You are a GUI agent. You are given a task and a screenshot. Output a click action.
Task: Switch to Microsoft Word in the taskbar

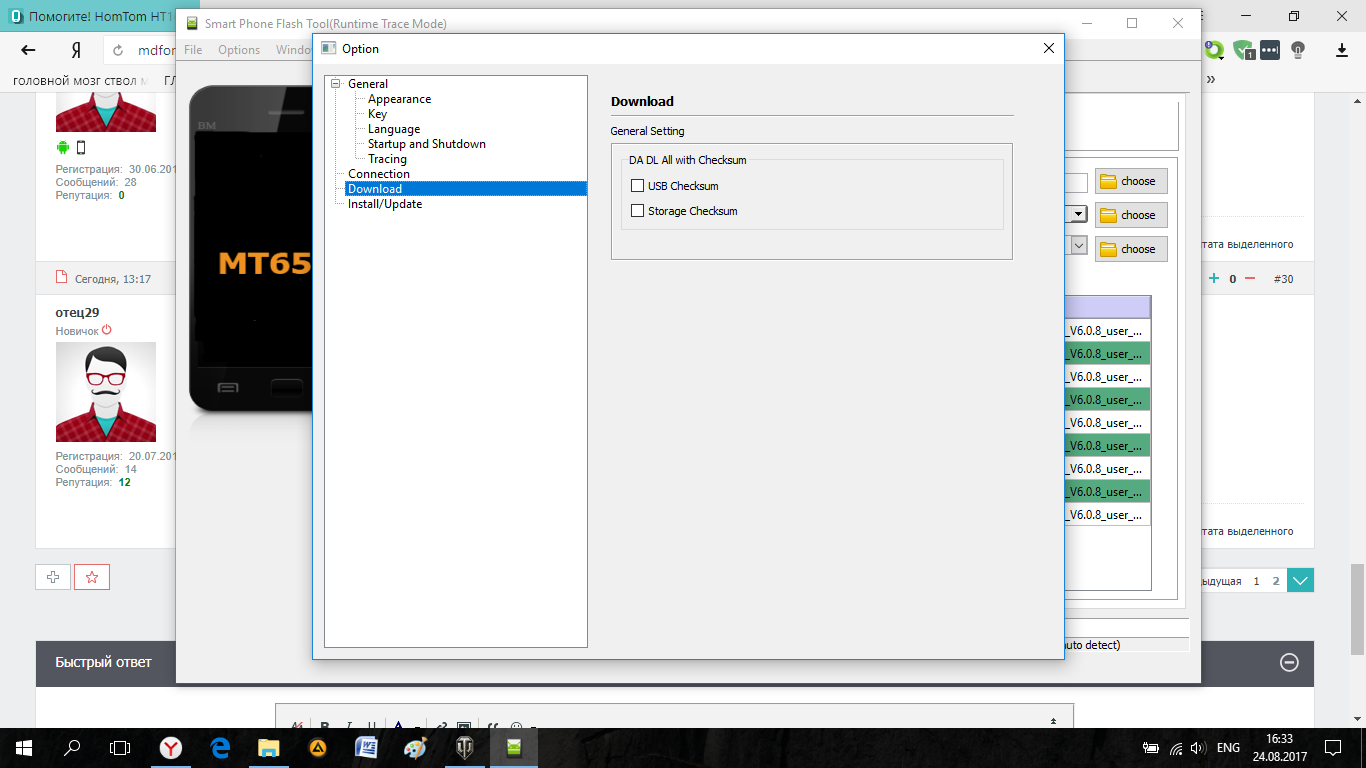tap(366, 748)
